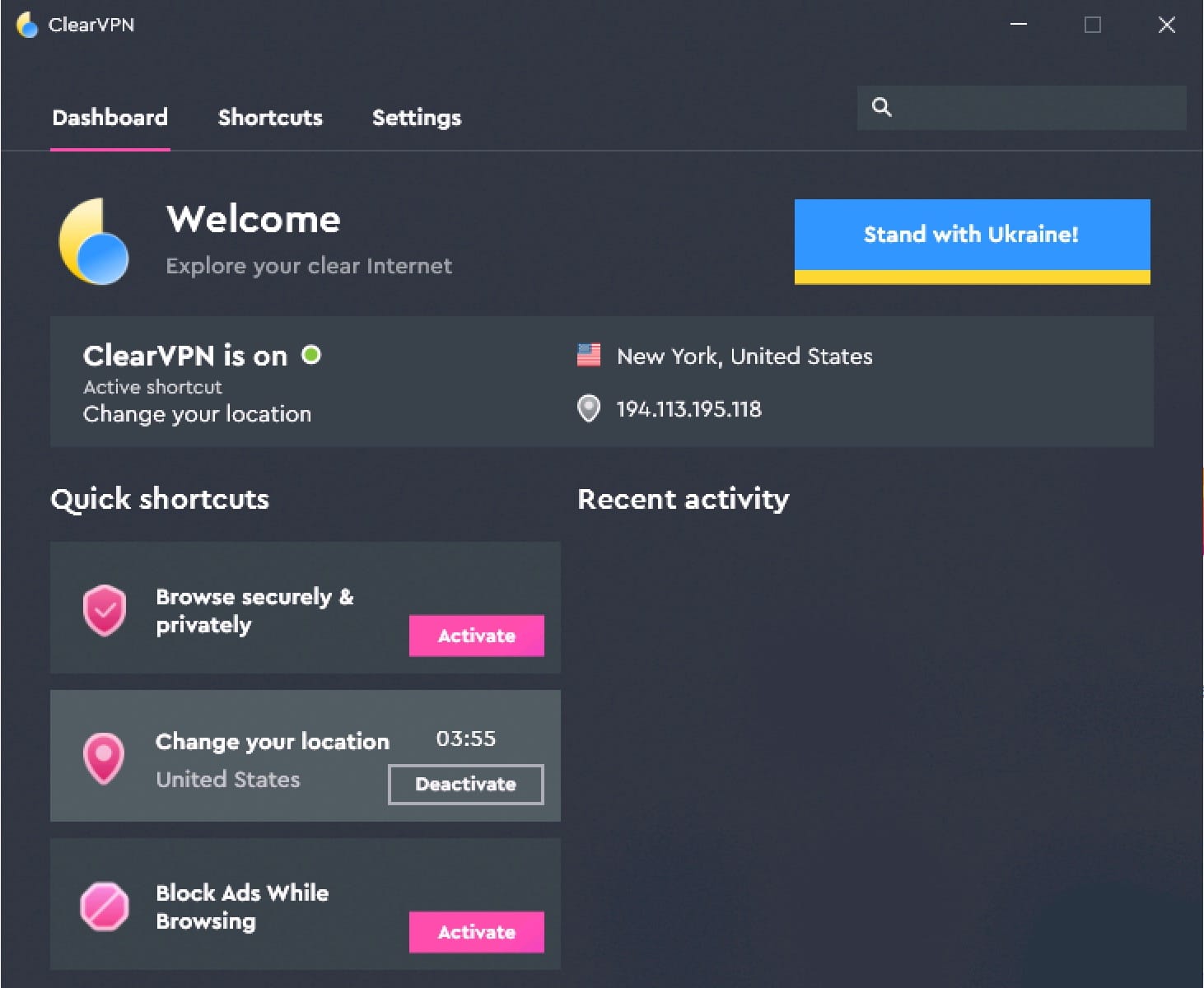Screen dimensions: 1204x988
Task: Focus the search input field
Action: click(x=1021, y=108)
